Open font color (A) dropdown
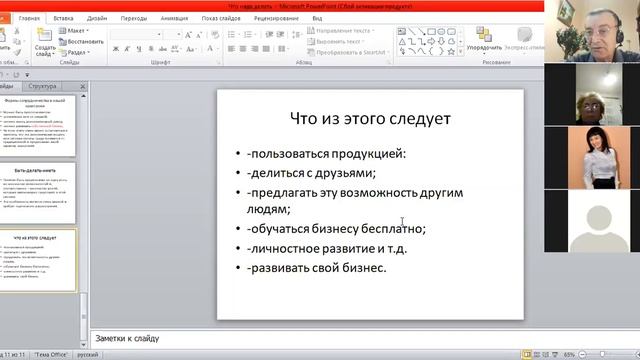Viewport: 640px width, 360px height. tap(212, 49)
